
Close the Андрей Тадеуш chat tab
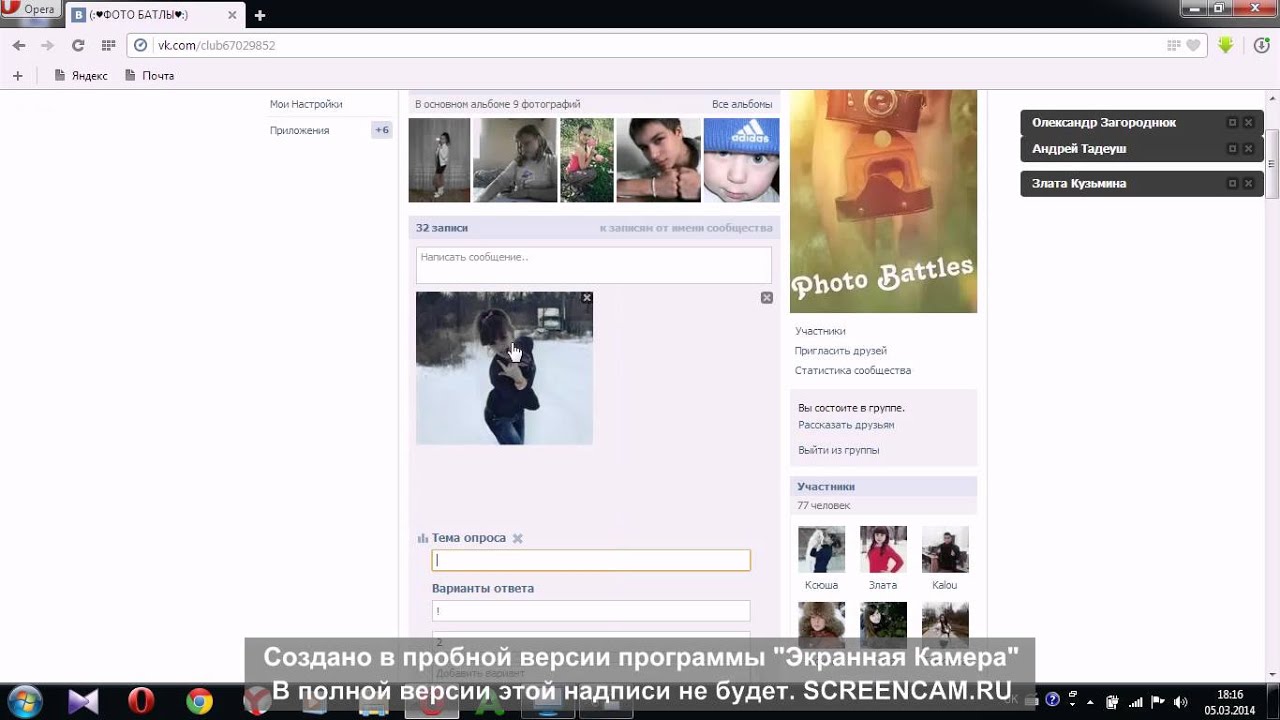coord(1248,148)
